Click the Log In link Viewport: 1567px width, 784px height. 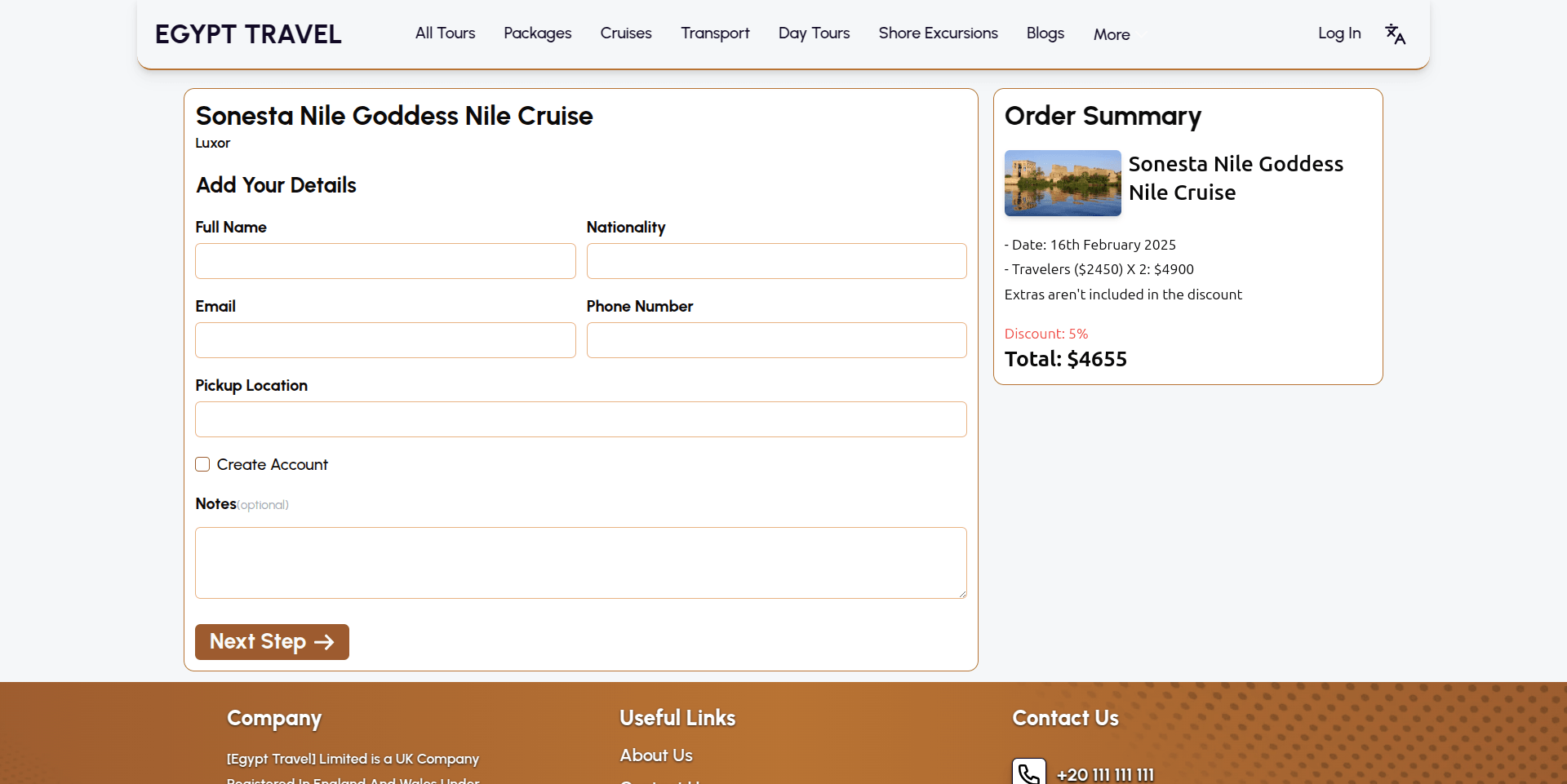click(1338, 33)
